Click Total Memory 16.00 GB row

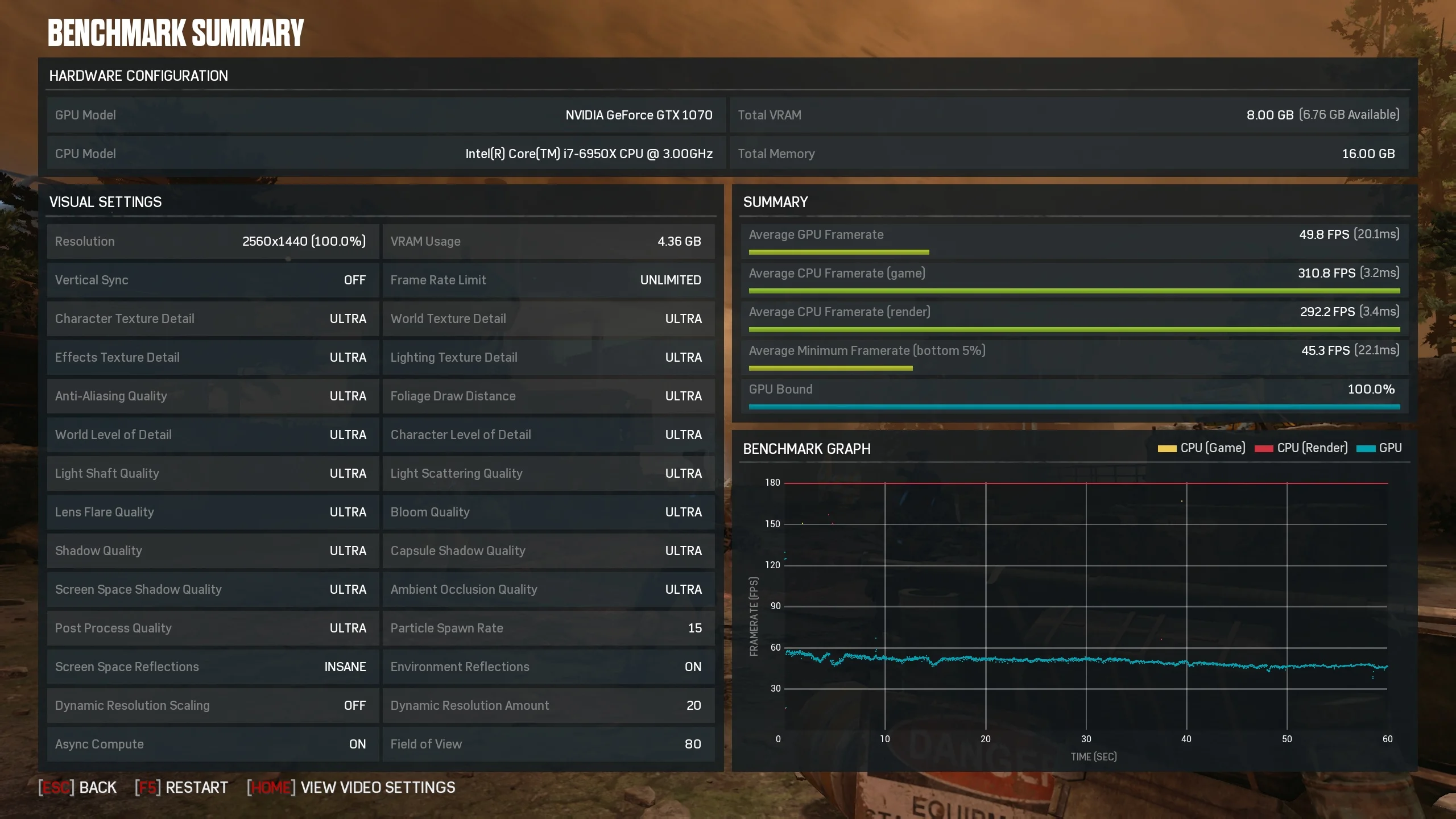click(1069, 154)
